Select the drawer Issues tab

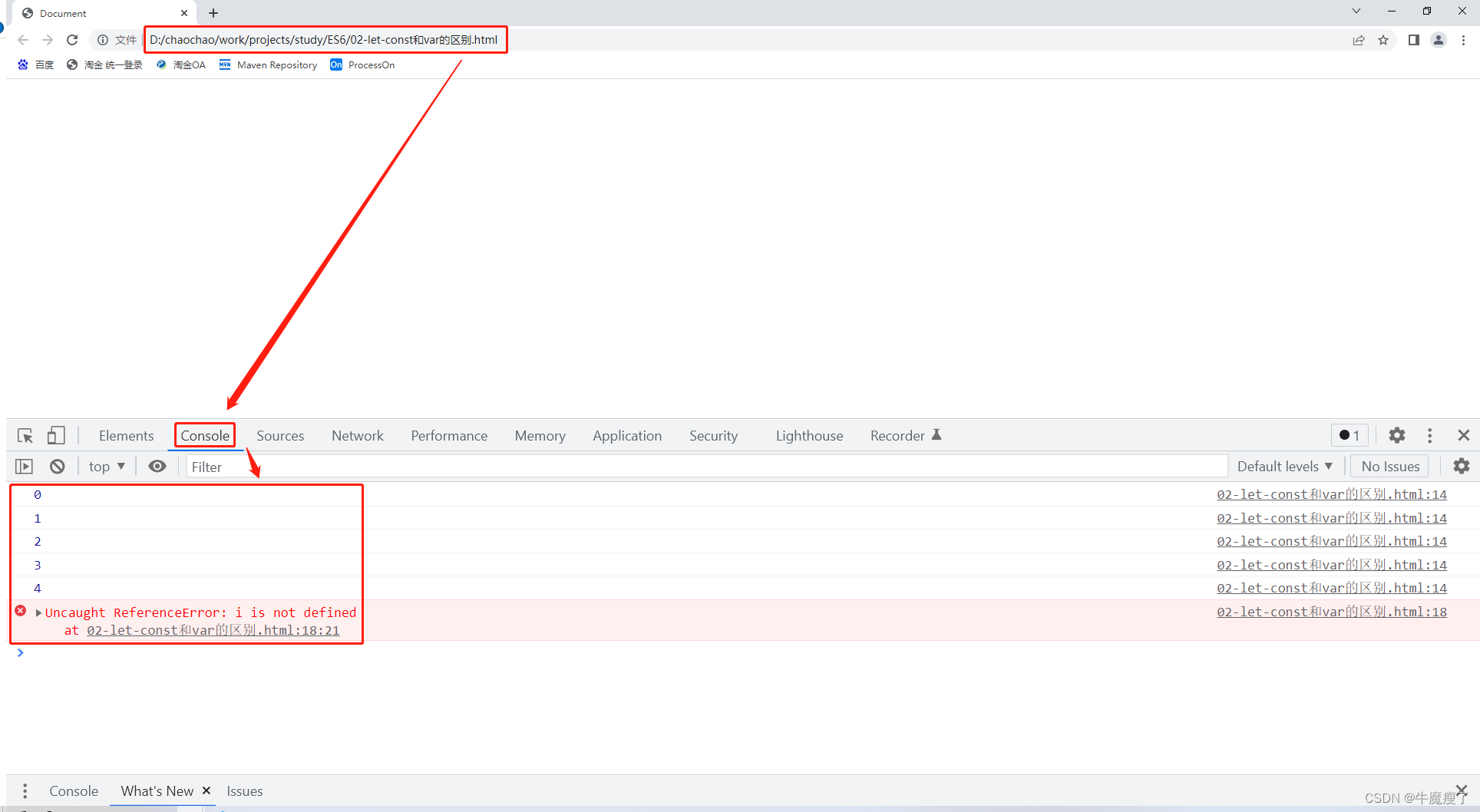click(245, 791)
